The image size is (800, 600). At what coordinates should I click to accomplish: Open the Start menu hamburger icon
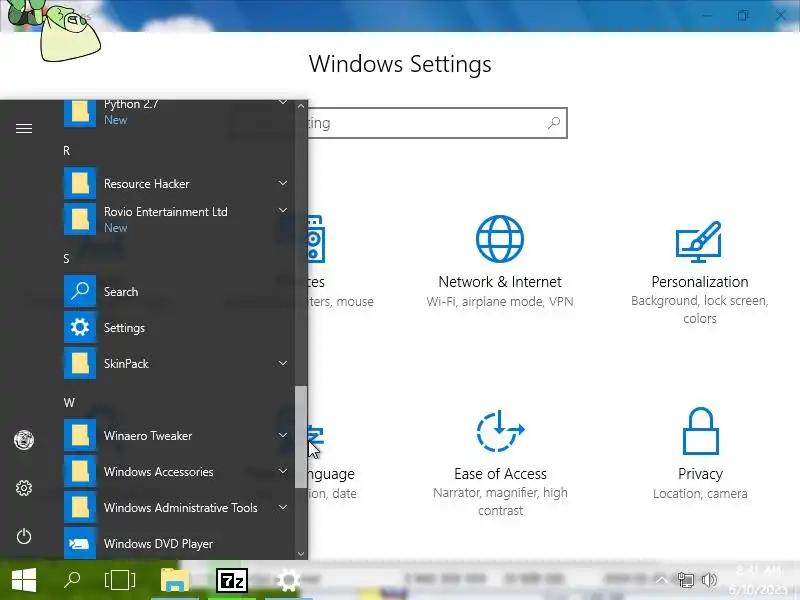[24, 129]
